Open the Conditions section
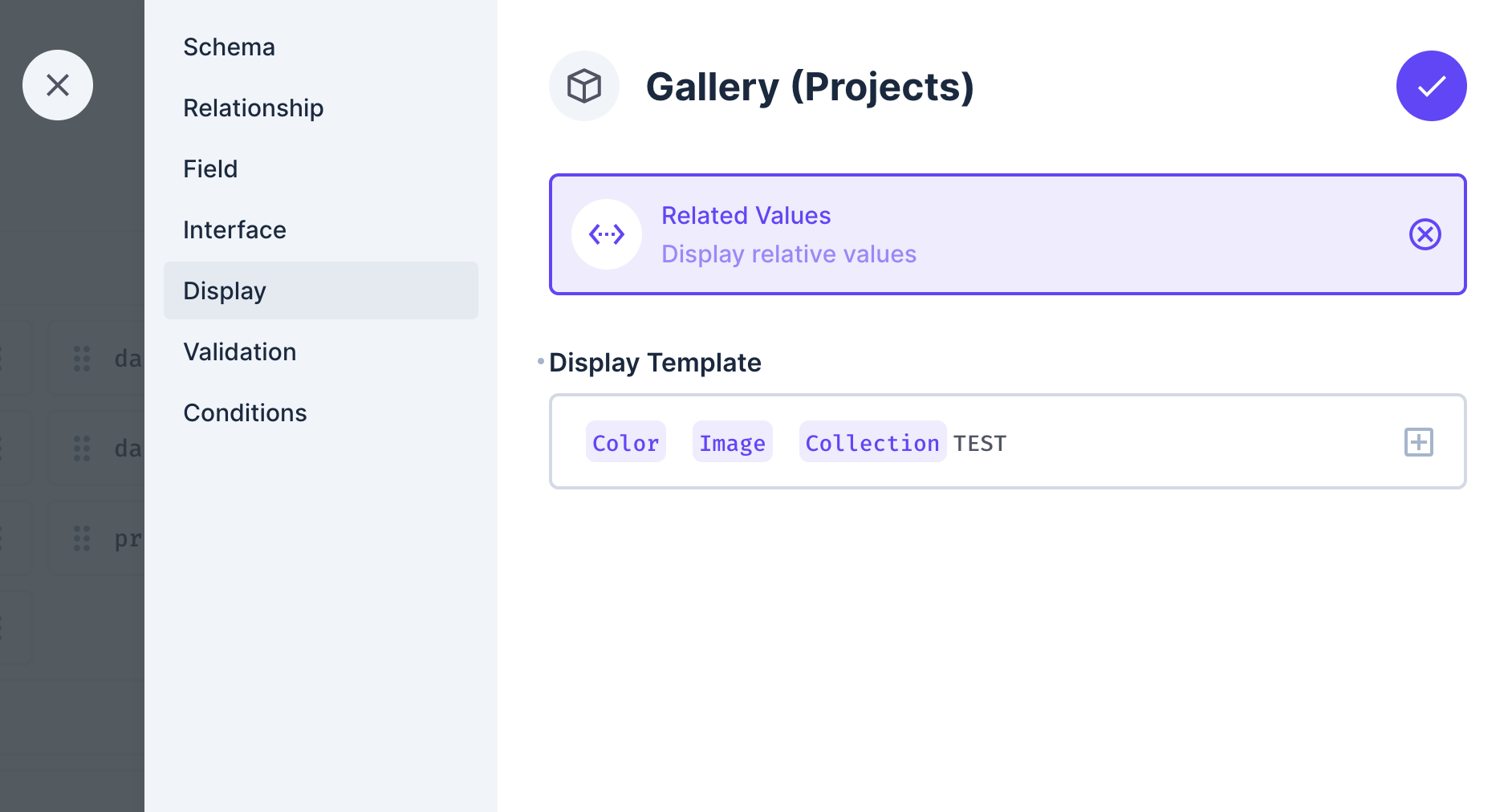 [x=245, y=412]
